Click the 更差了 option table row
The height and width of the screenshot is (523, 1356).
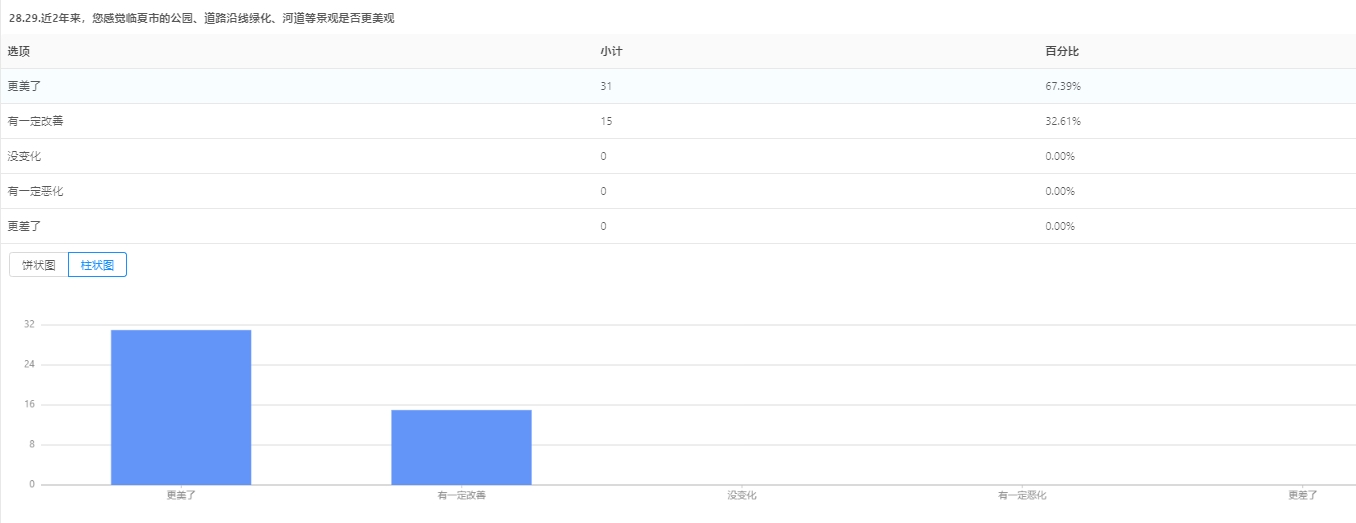click(24, 226)
